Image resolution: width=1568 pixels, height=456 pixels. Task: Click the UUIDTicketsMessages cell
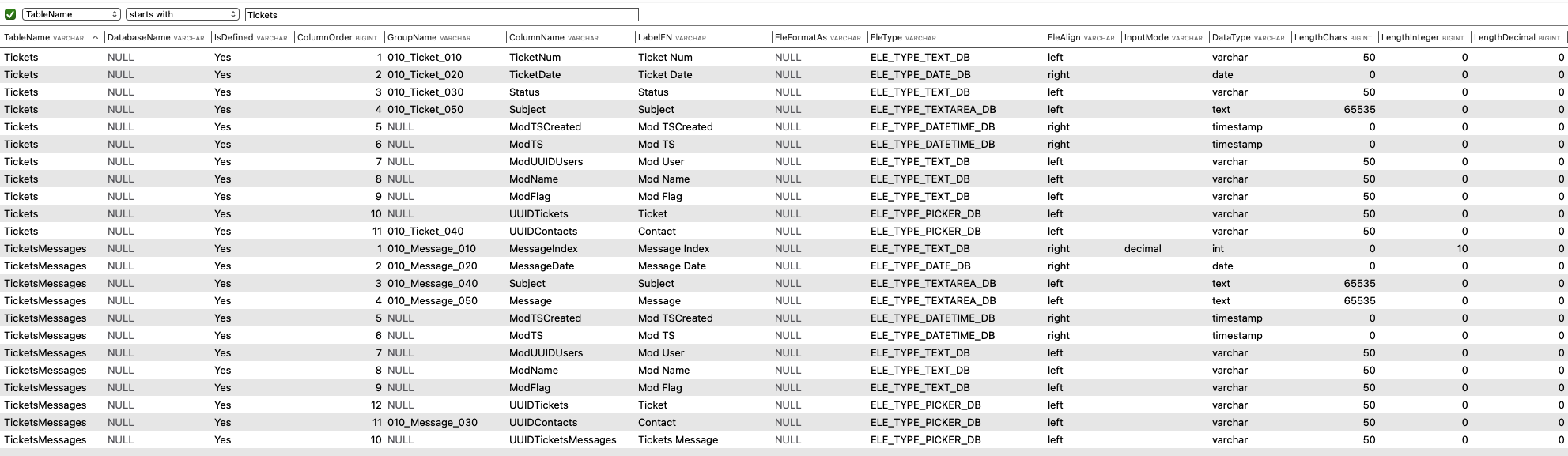pos(562,439)
